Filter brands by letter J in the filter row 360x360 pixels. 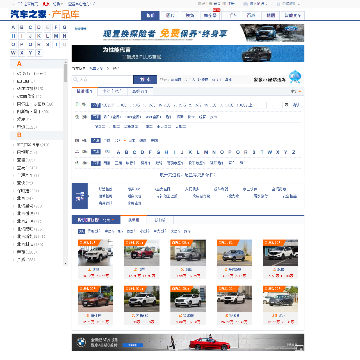click(x=182, y=152)
